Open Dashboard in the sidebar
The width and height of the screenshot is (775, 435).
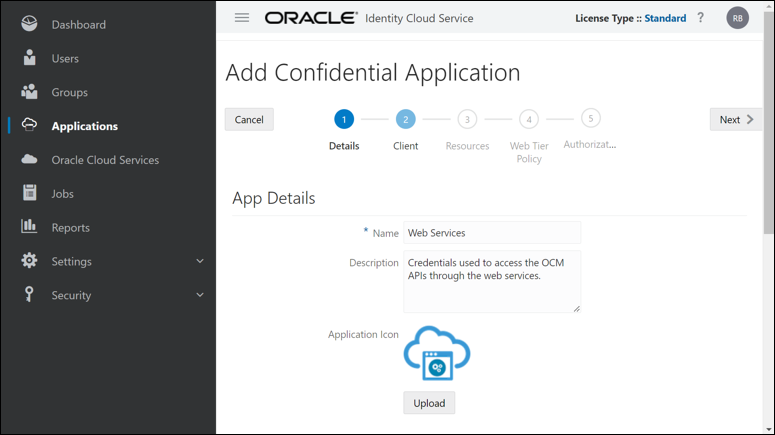click(x=79, y=25)
